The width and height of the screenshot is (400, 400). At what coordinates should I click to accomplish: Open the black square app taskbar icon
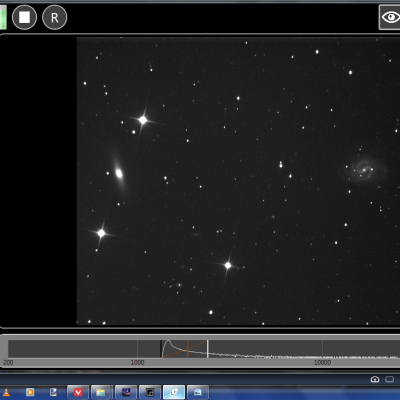pyautogui.click(x=150, y=392)
